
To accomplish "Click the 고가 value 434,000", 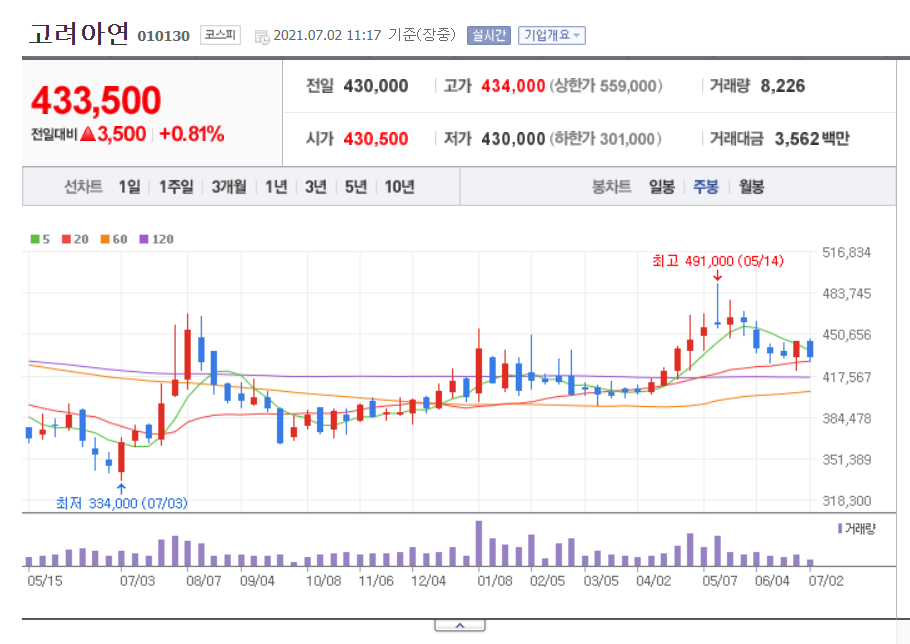I will pos(513,86).
